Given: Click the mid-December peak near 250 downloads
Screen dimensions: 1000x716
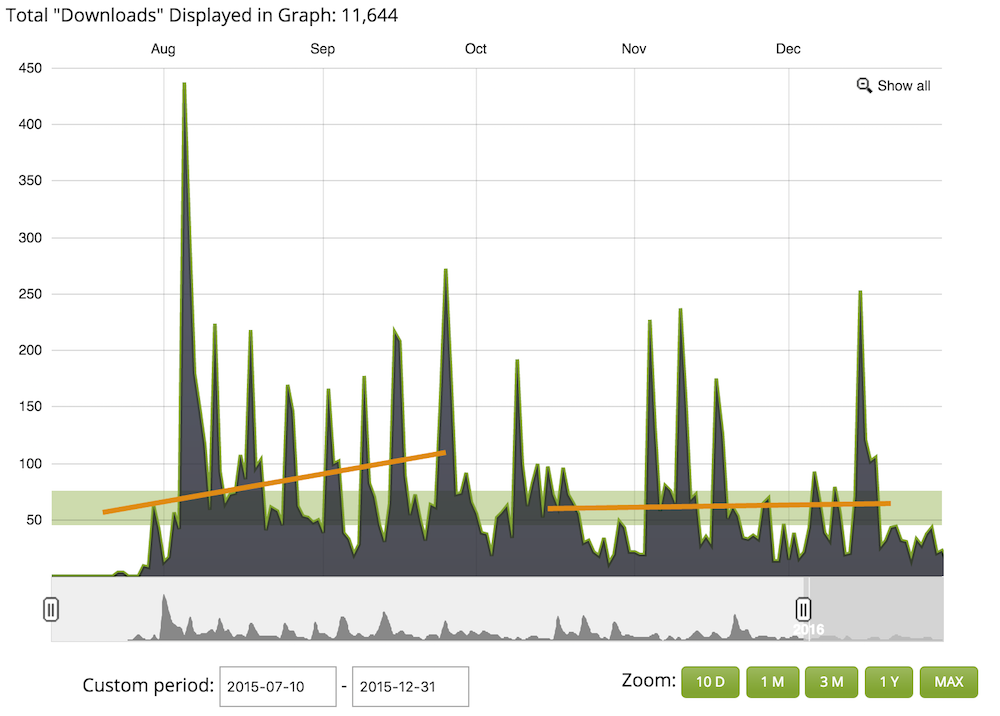Looking at the screenshot, I should [x=860, y=291].
